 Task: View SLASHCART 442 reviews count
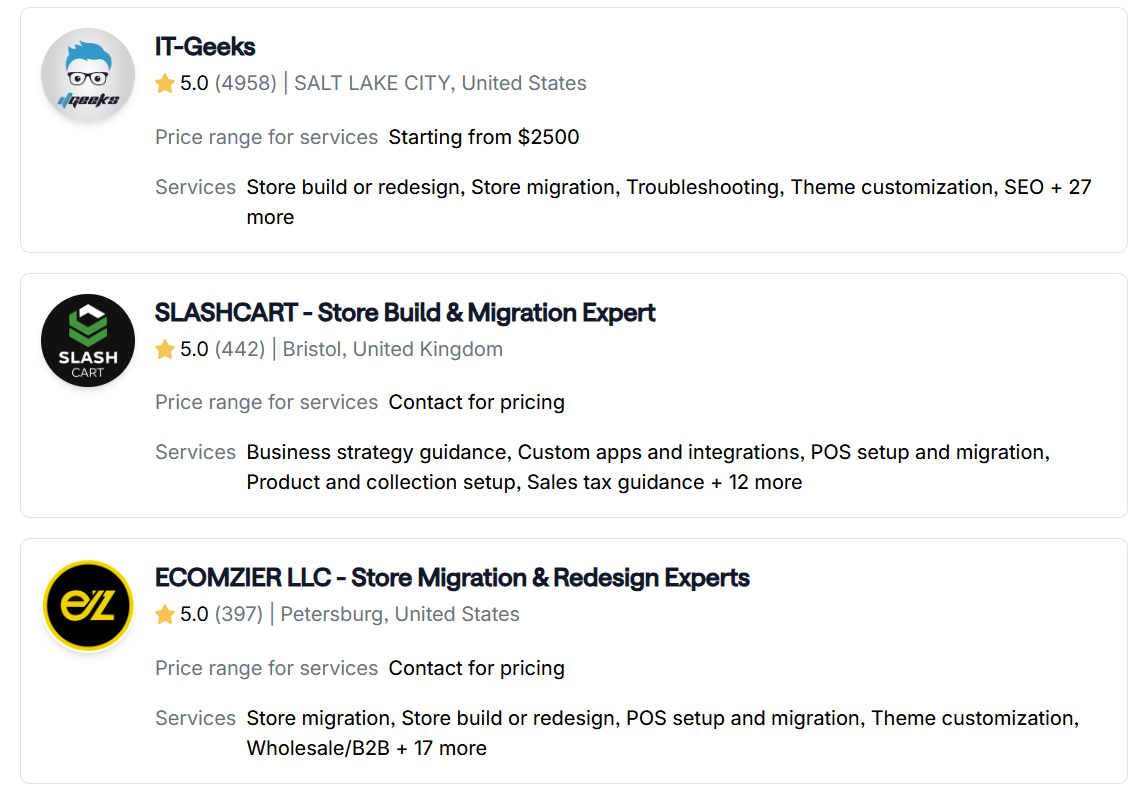point(240,349)
